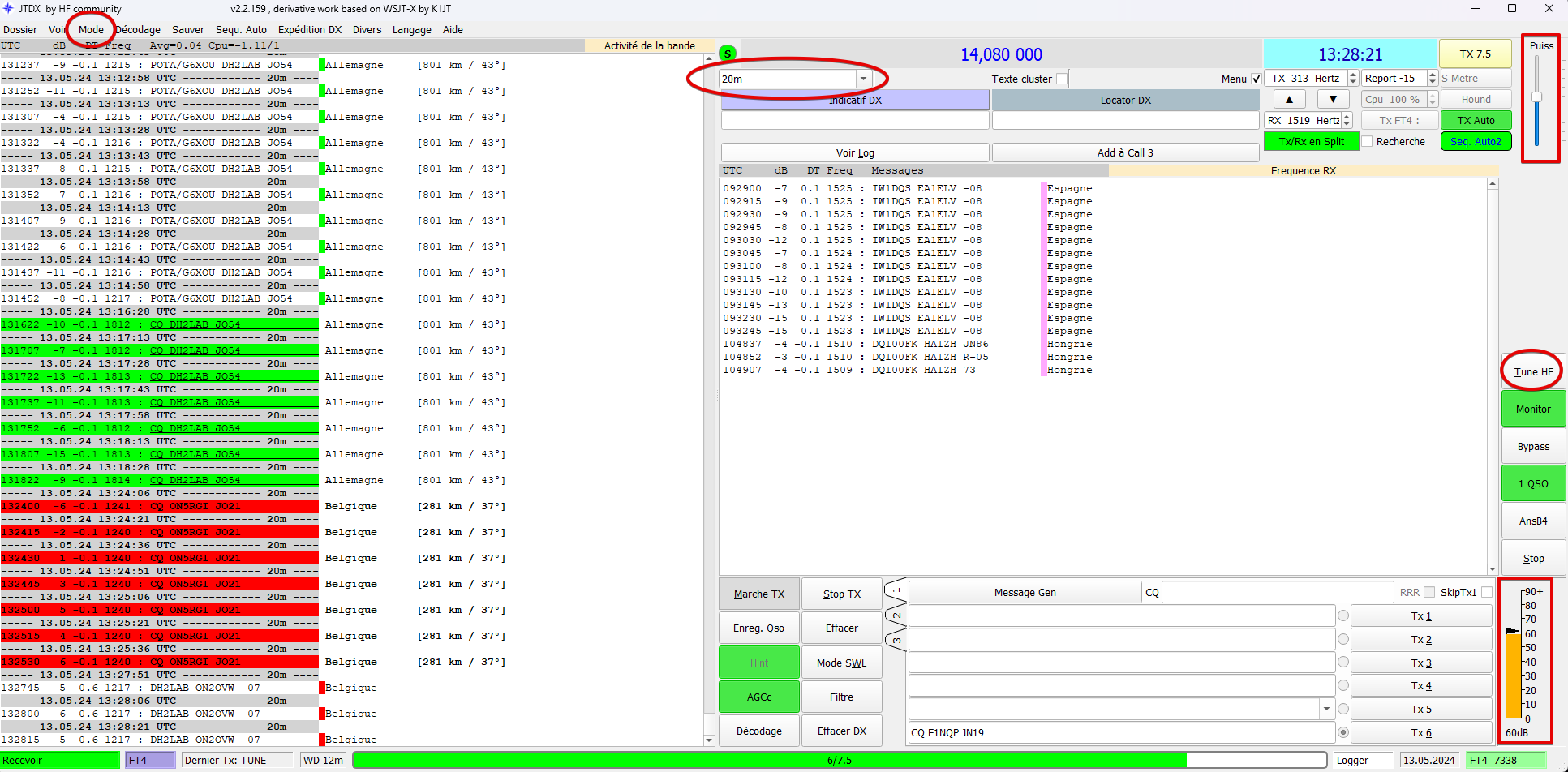
Task: Click the Indicatif DX input field
Action: [855, 120]
